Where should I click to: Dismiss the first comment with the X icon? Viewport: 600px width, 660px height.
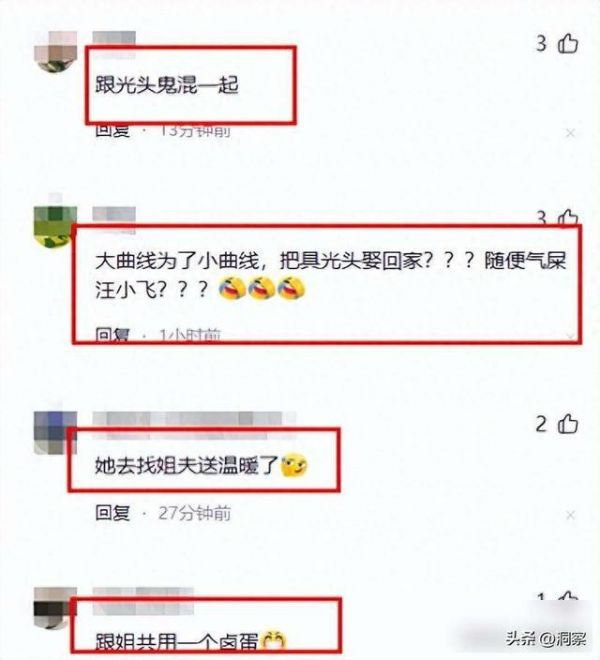(x=571, y=133)
